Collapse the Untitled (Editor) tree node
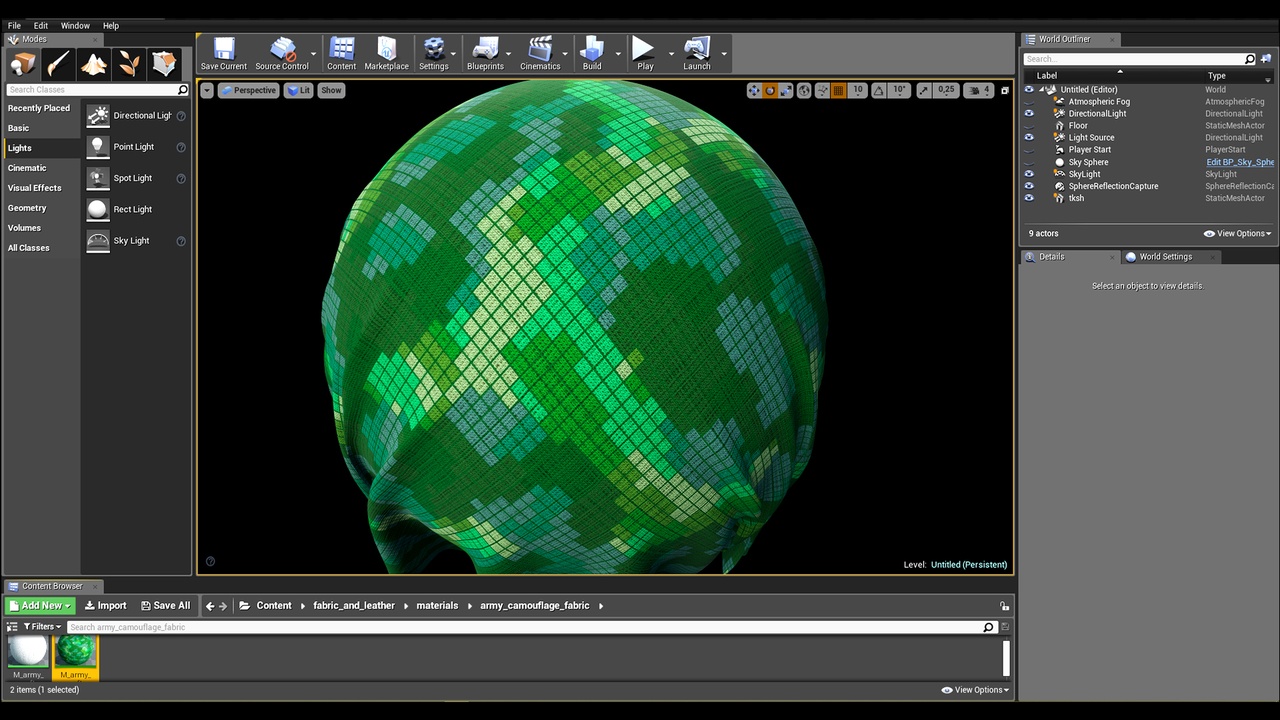 [1041, 90]
